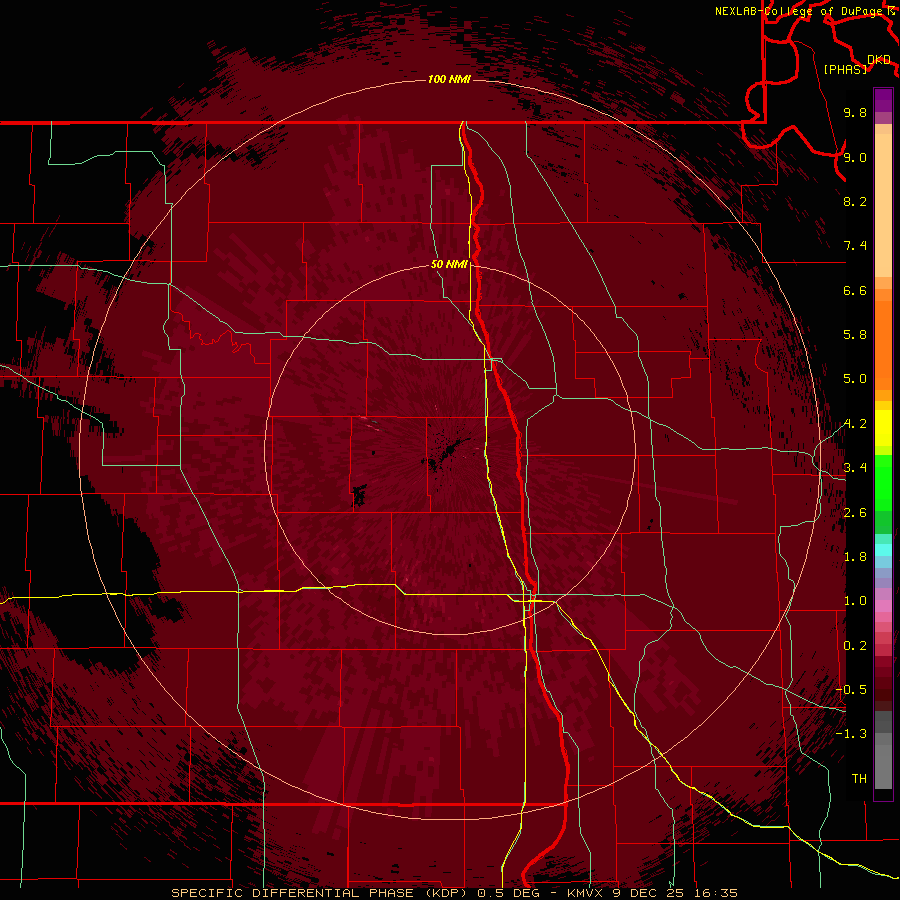Click the purple swatch at the scale top
The image size is (900, 900).
(883, 100)
